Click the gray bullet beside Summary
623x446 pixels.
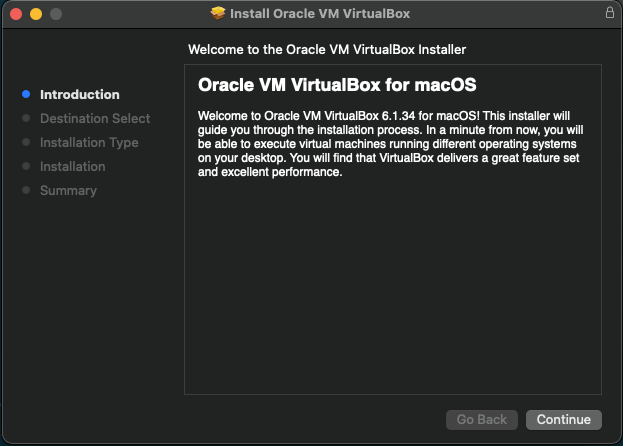point(26,191)
